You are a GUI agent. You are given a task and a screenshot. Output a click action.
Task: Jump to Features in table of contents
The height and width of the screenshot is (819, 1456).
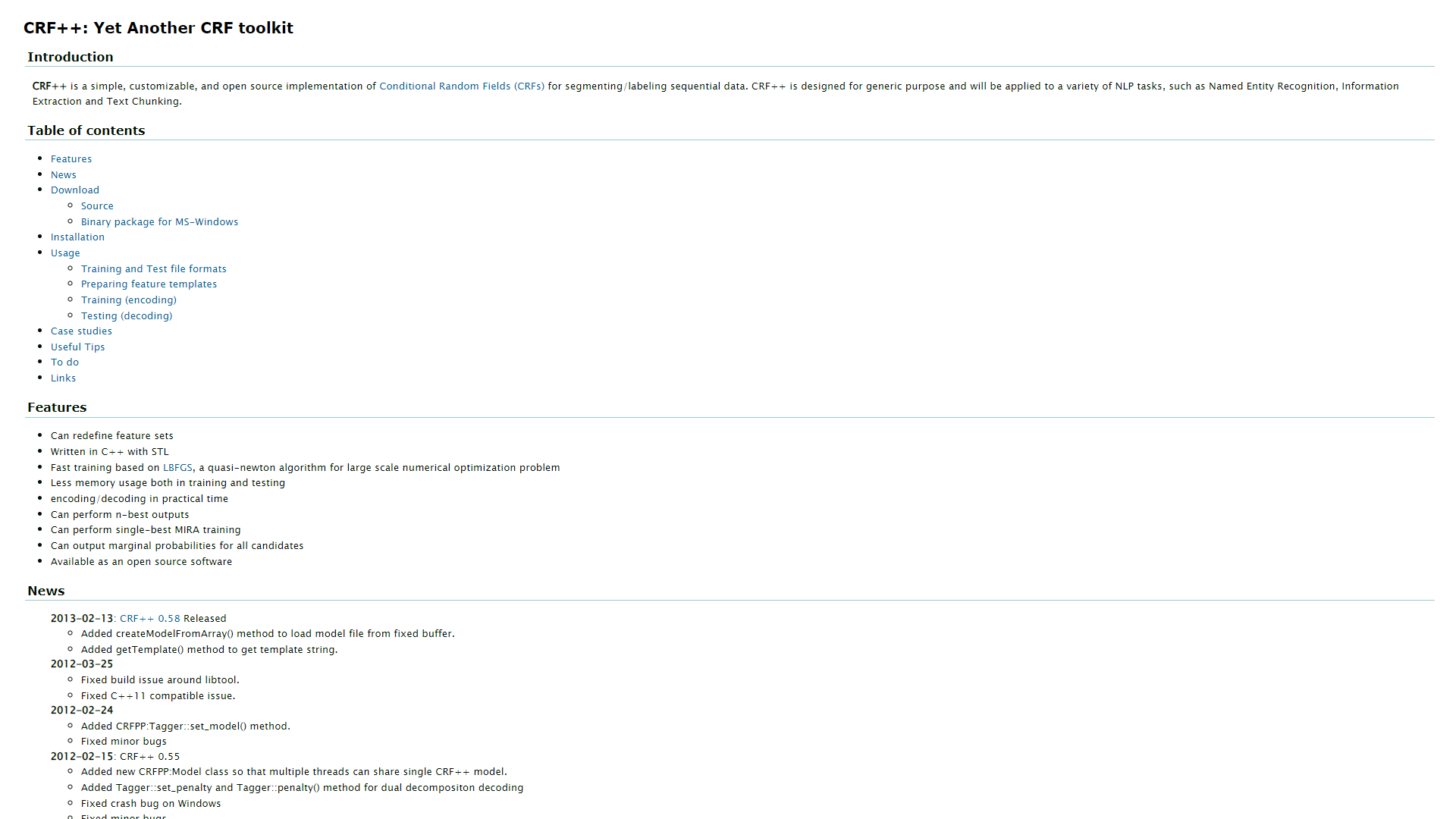pos(71,159)
